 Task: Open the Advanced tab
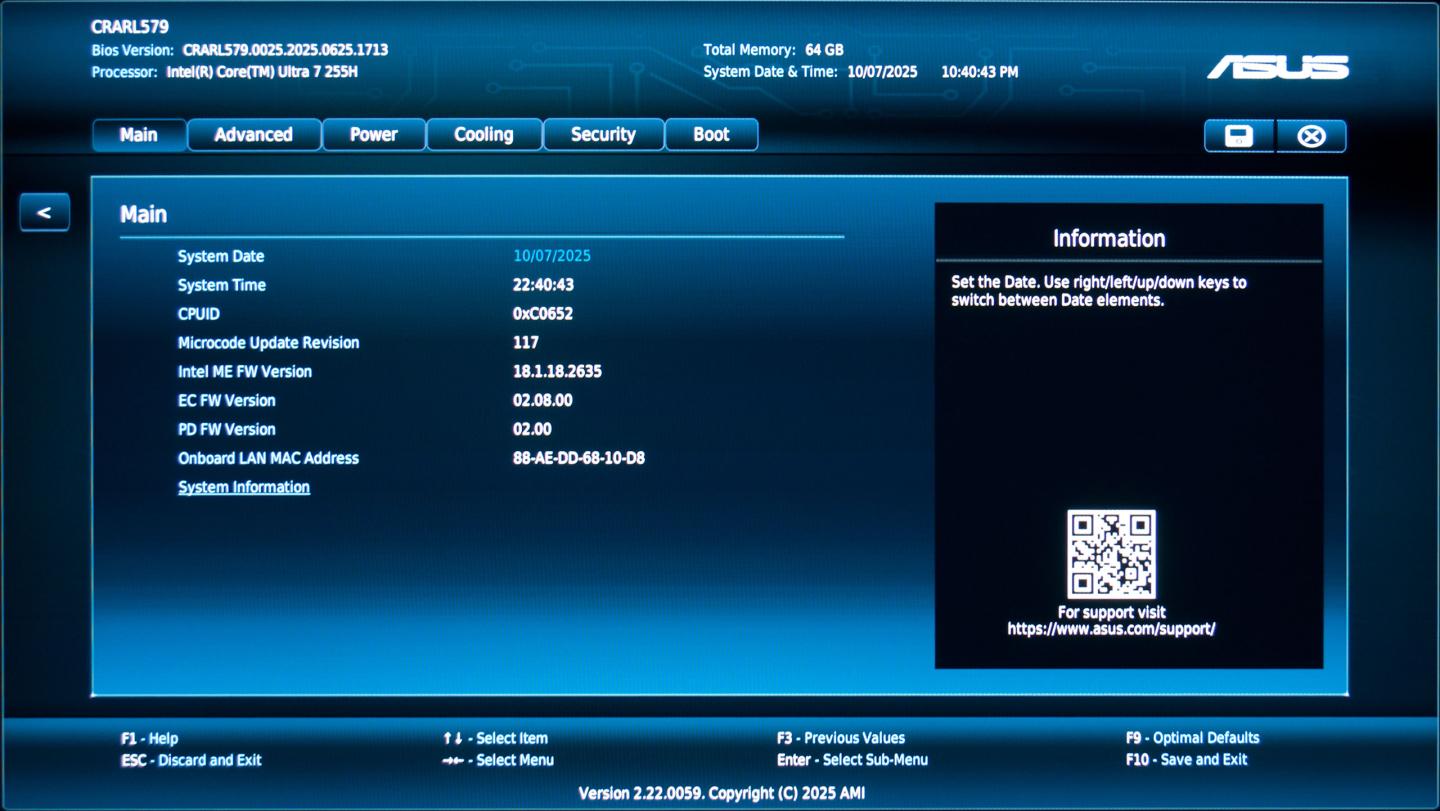click(254, 135)
